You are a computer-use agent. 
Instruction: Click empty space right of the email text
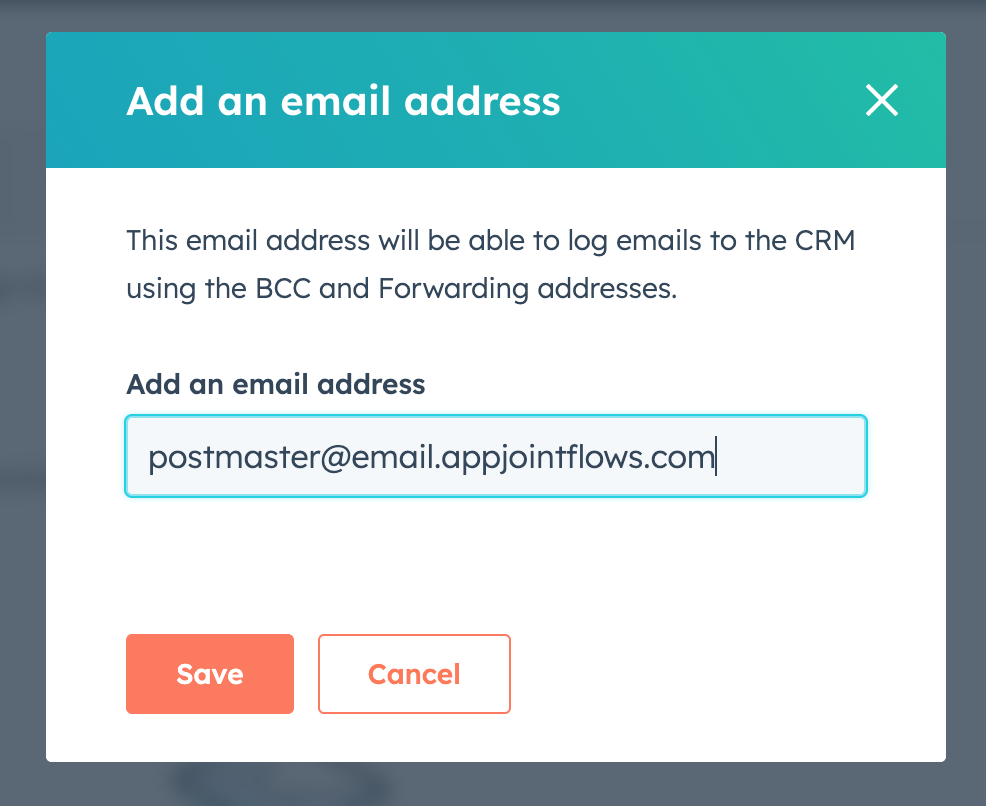(x=790, y=457)
